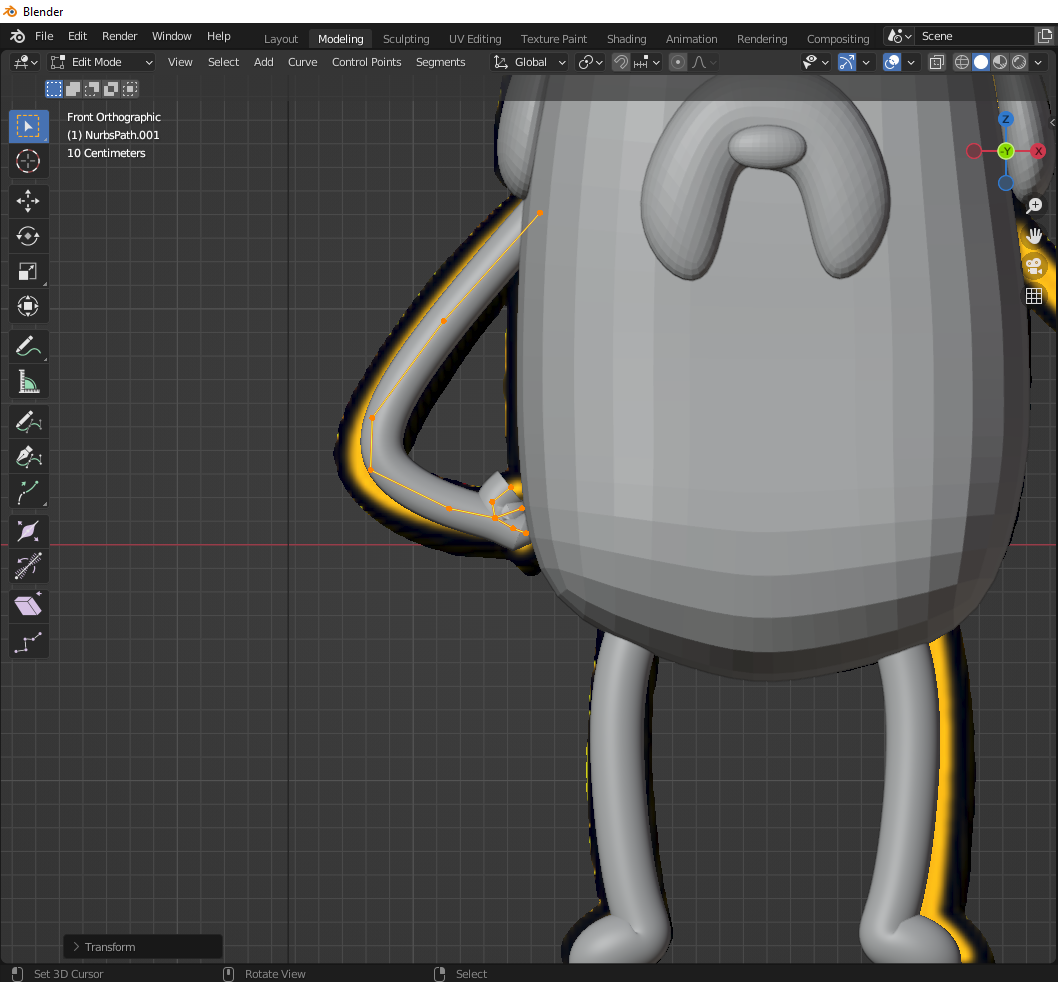Open the snapping options dropdown

point(647,63)
